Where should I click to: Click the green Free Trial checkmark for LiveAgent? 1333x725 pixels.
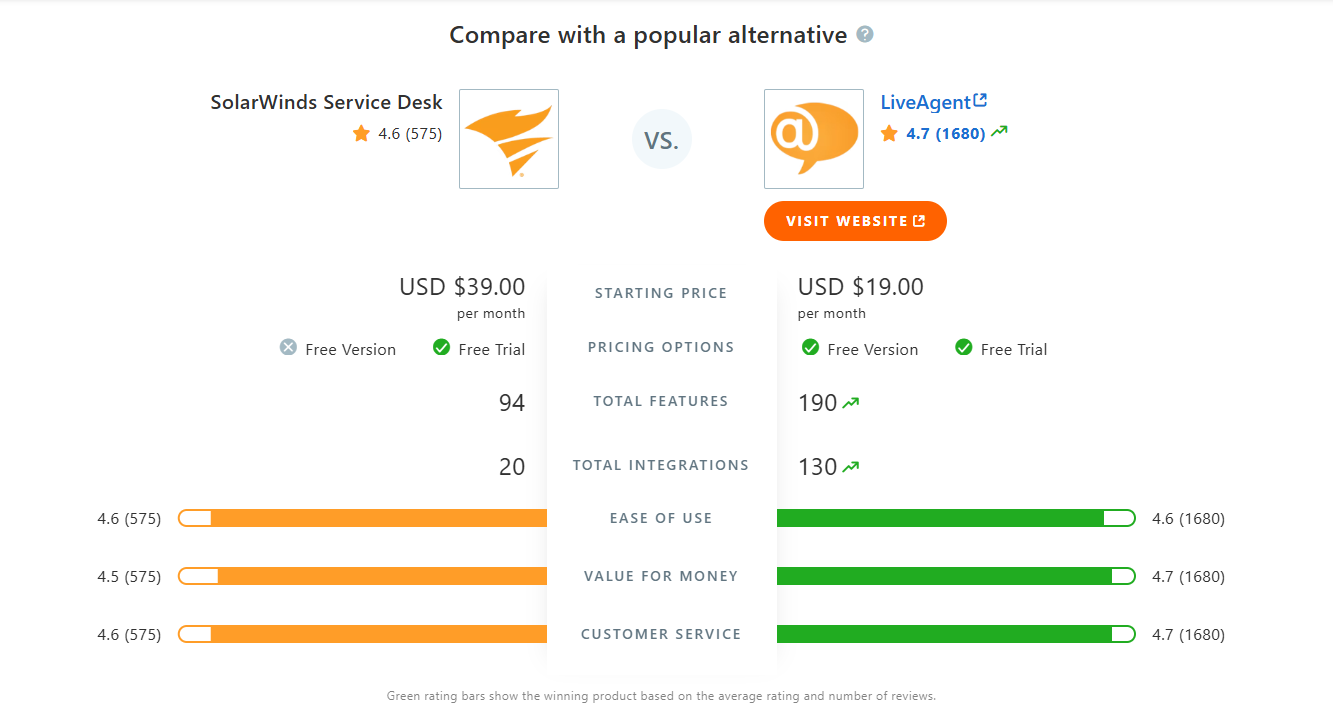[963, 348]
